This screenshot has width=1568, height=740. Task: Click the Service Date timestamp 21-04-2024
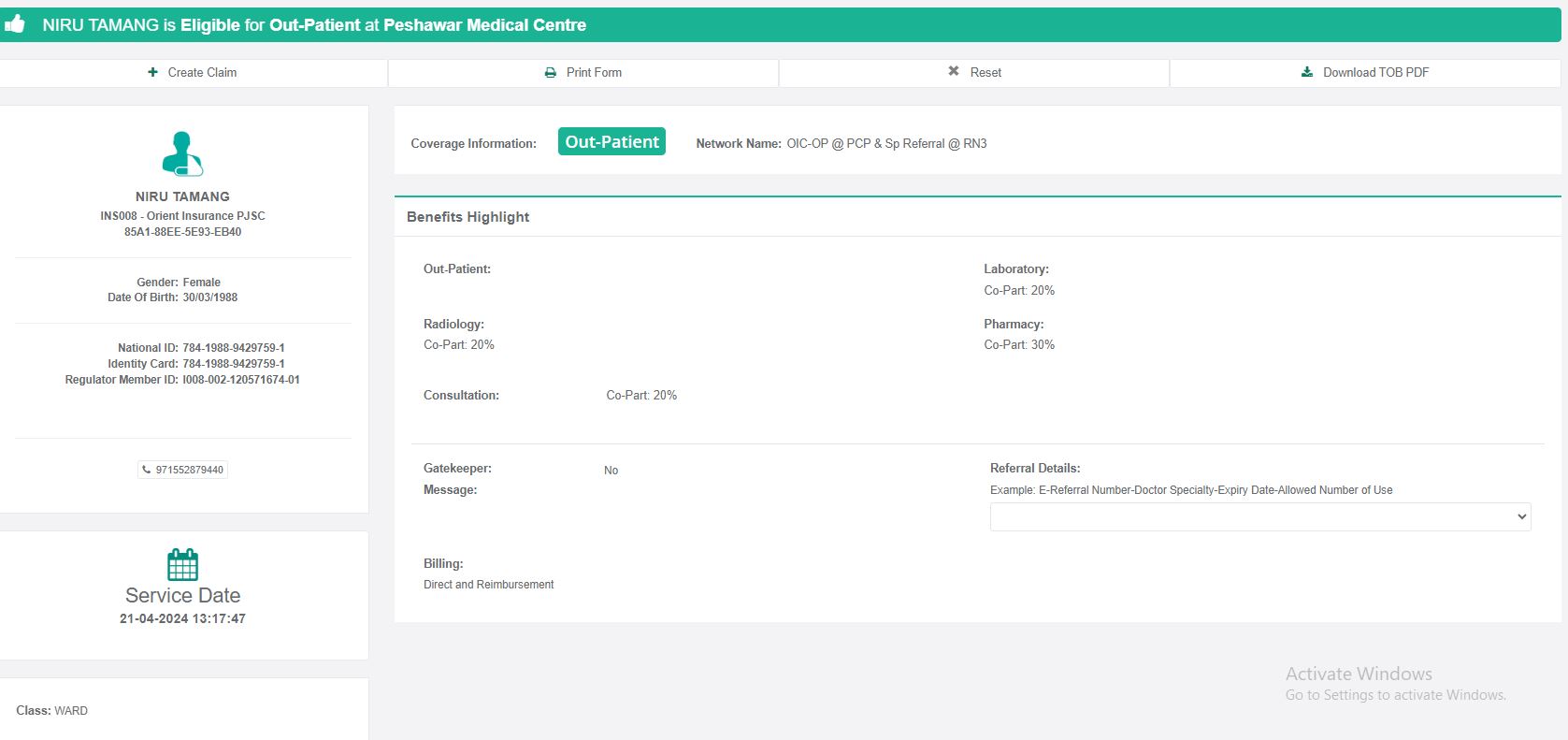pyautogui.click(x=182, y=618)
